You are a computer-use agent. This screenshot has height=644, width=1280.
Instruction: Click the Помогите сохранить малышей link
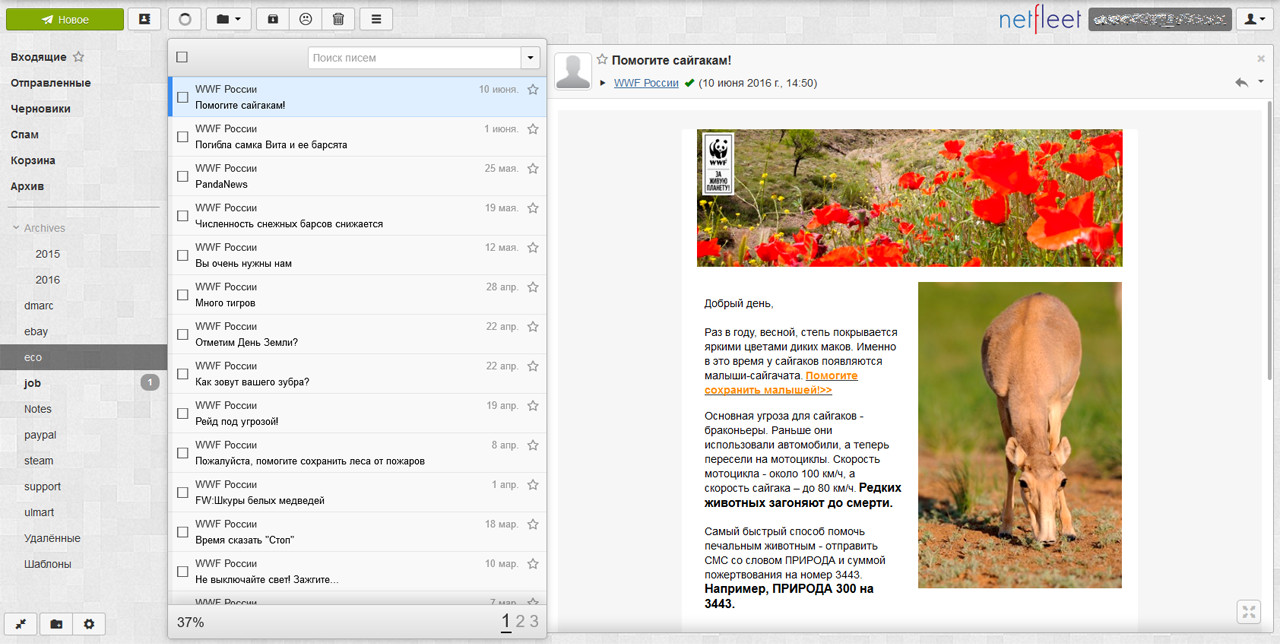tap(782, 383)
